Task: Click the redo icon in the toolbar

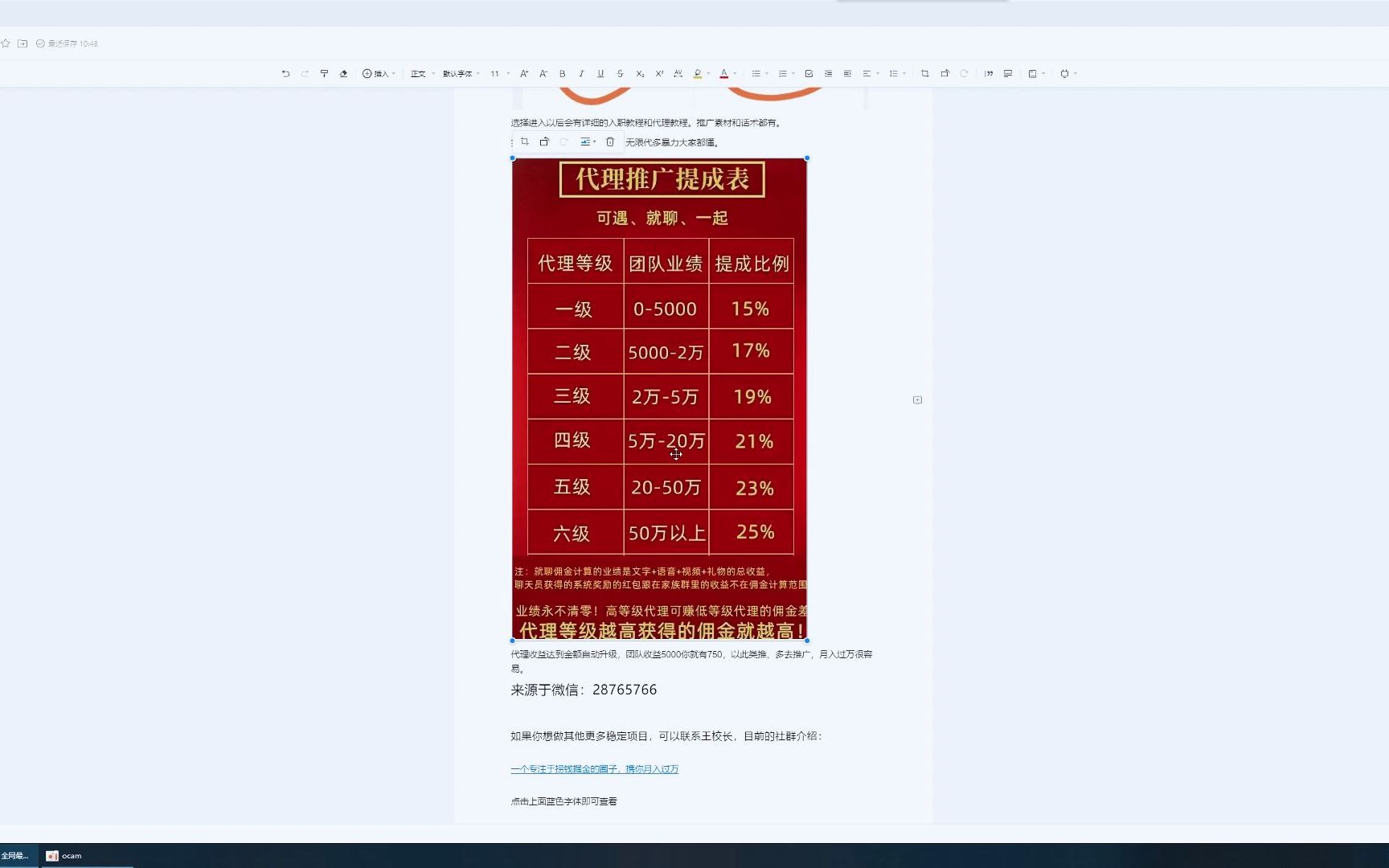Action: (305, 73)
